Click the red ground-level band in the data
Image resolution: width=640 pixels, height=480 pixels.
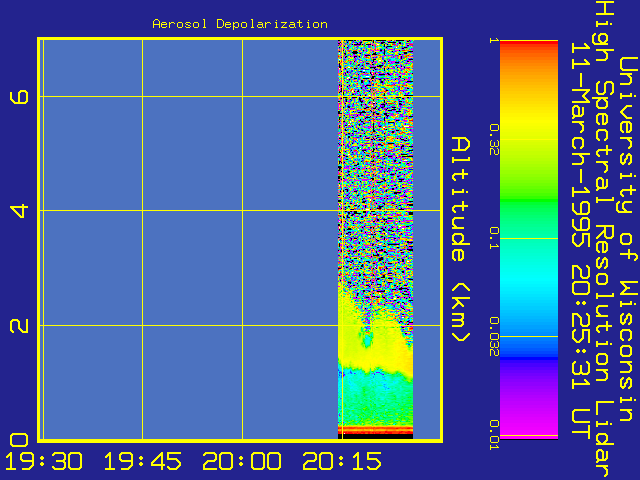(376, 429)
